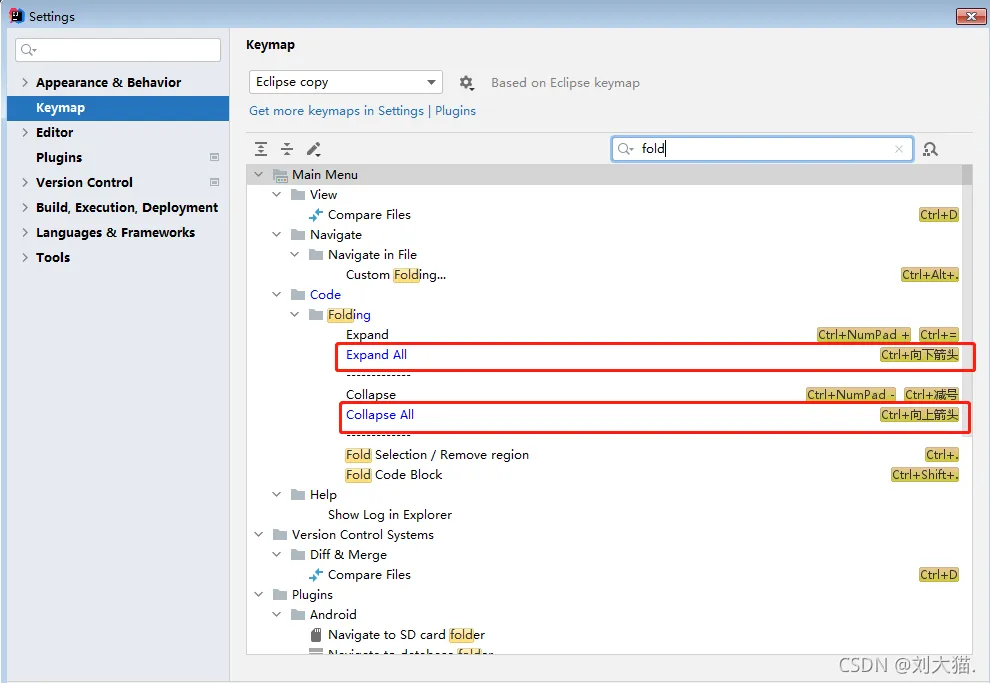Click Compare Files icon under Diff & Merge

coord(316,574)
